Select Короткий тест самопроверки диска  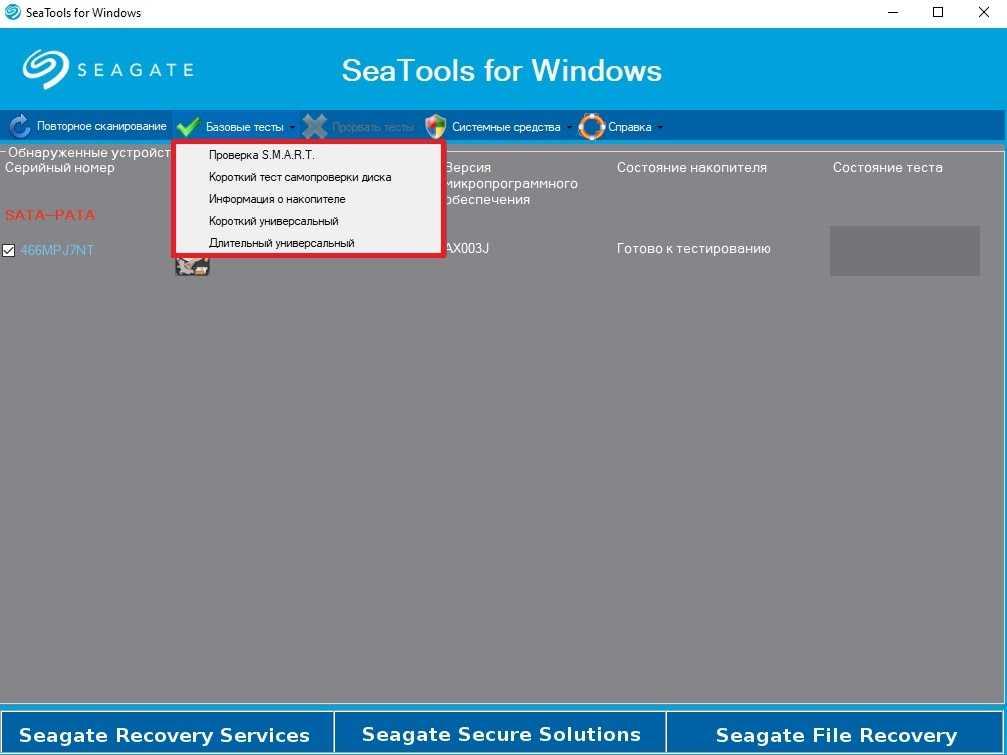tap(308, 177)
